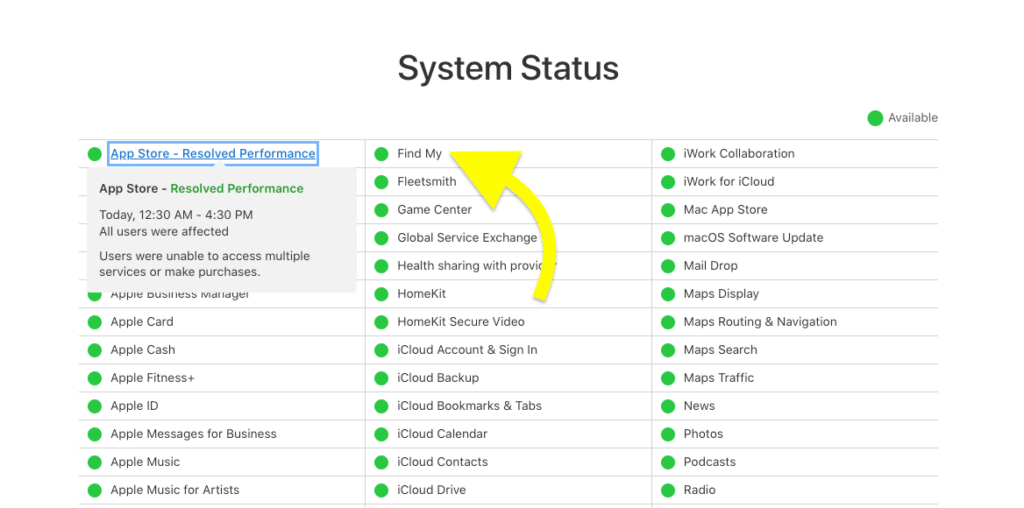
Task: Click the Apple Messages for Business label
Action: pos(193,434)
